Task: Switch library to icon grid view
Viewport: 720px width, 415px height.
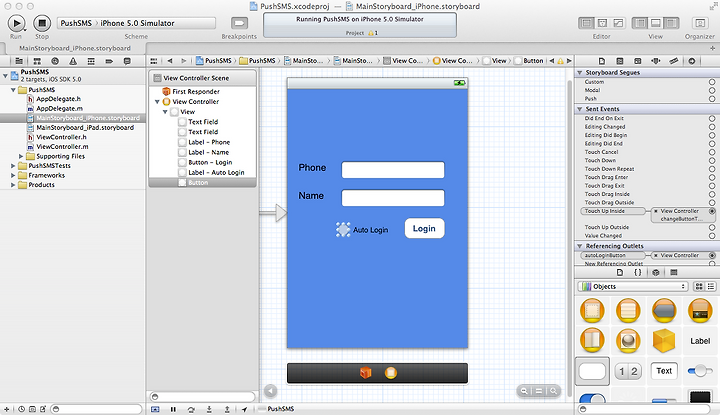Action: 699,286
